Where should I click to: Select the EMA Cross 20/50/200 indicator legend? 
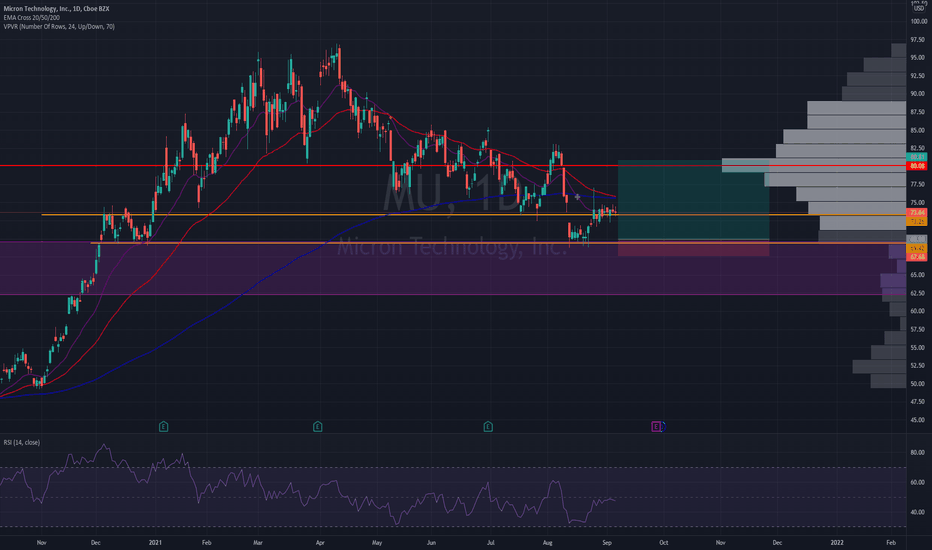[32, 18]
